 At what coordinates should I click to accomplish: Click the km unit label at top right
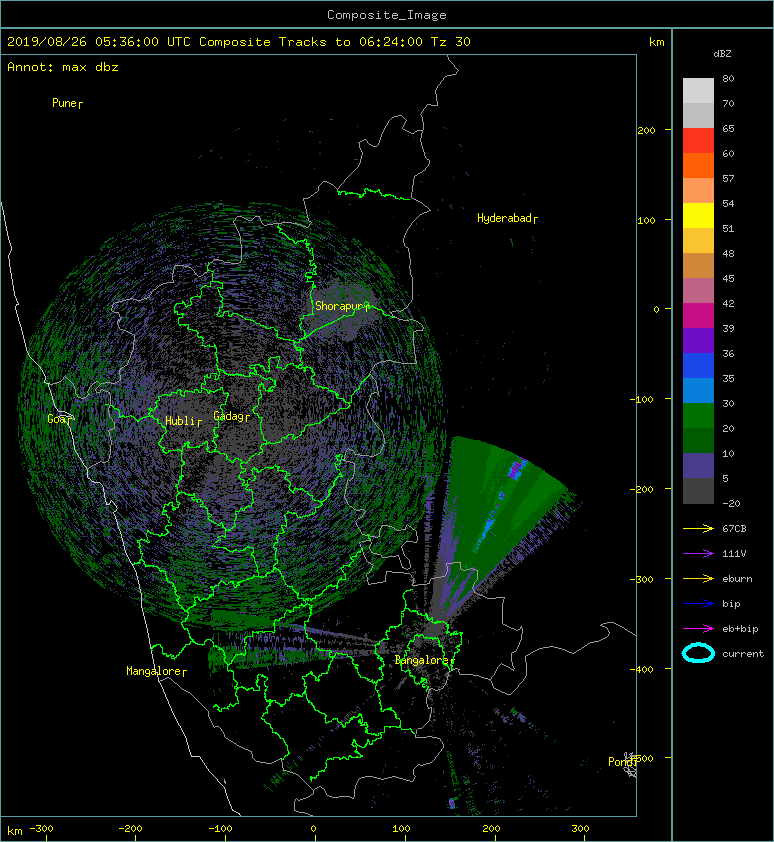[656, 42]
